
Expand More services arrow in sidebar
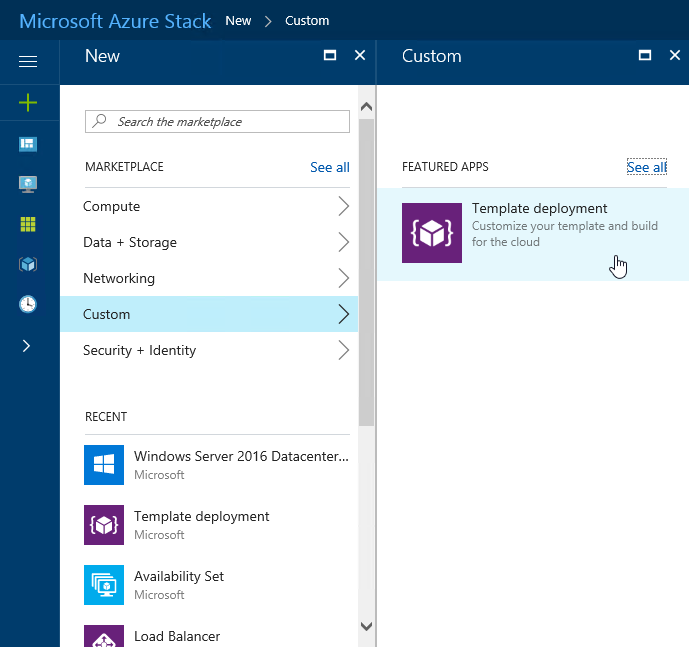point(26,346)
